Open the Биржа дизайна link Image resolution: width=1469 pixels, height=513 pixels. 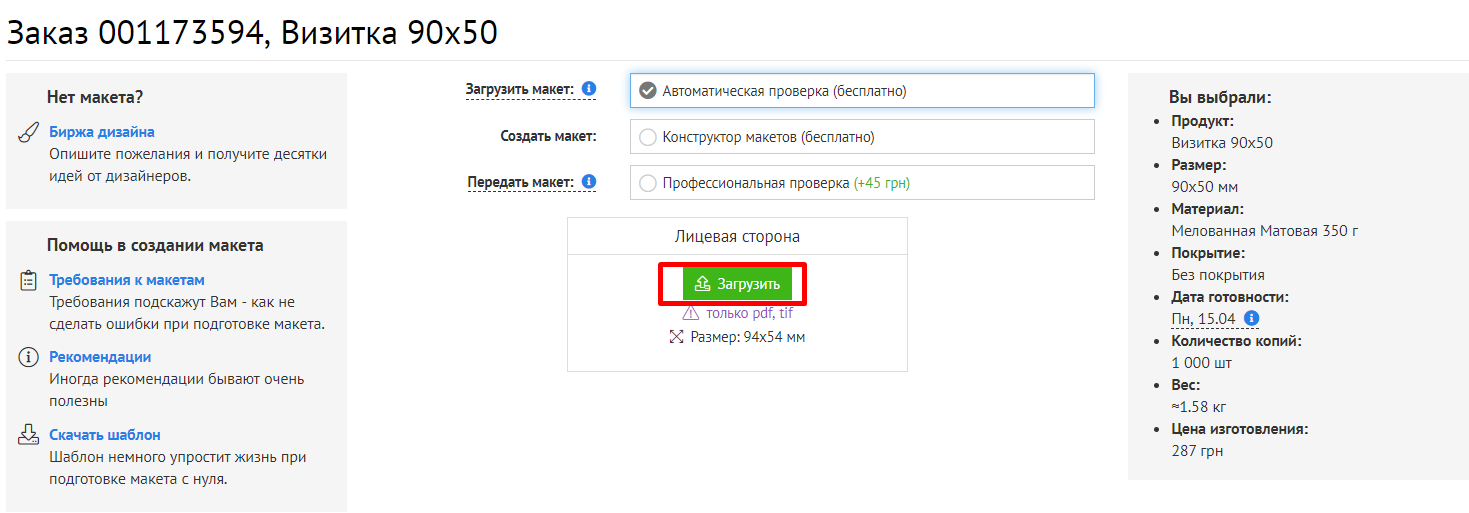click(x=102, y=132)
